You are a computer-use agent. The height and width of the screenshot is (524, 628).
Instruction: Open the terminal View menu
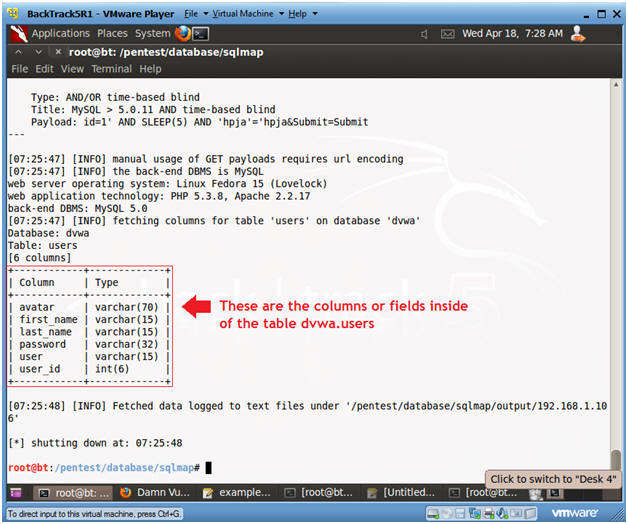point(72,69)
